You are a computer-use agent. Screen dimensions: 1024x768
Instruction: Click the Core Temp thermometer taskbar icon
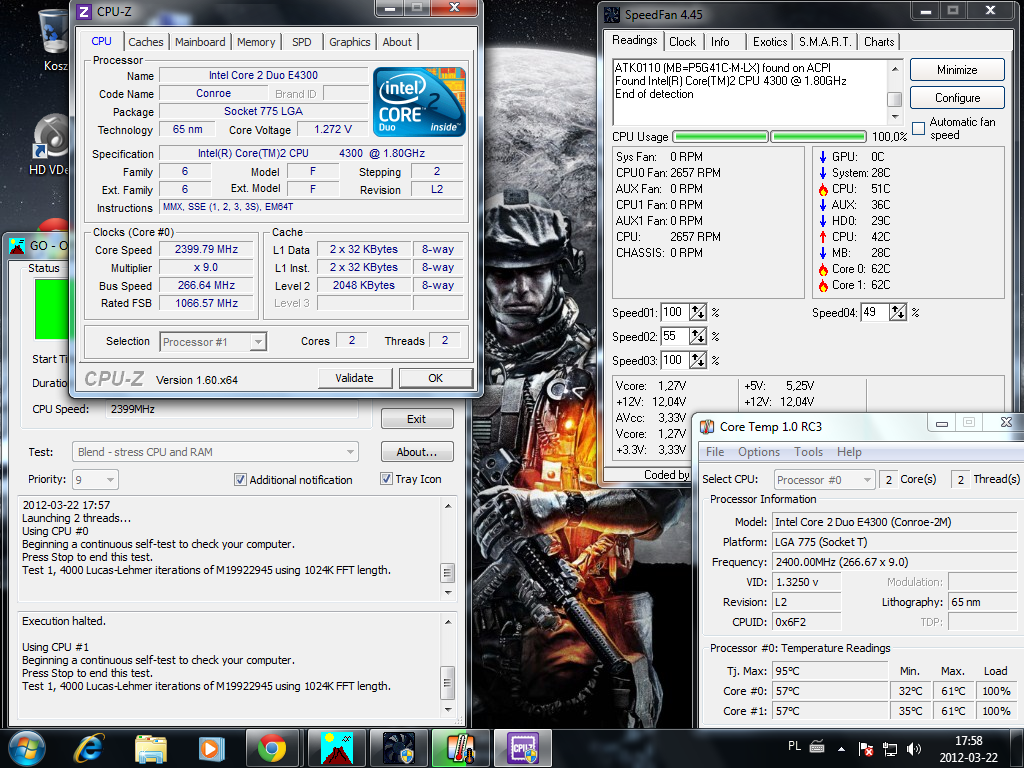click(x=460, y=748)
